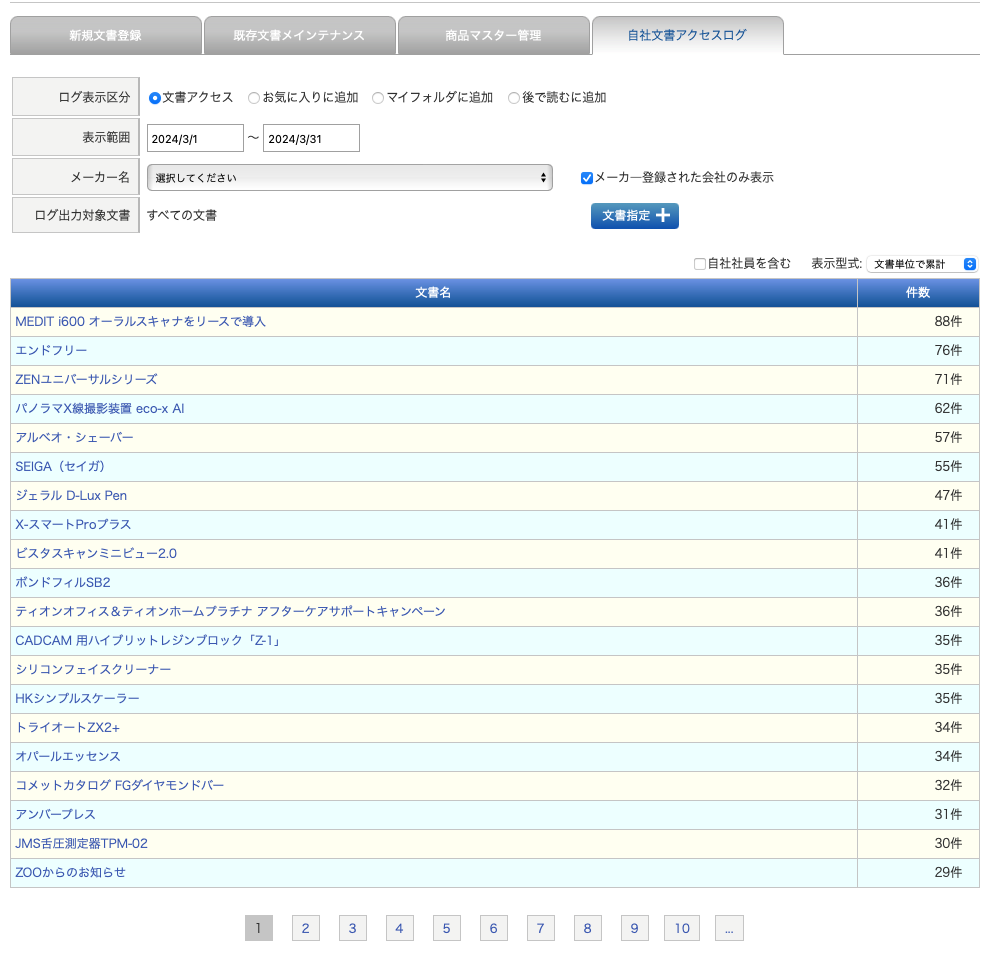The height and width of the screenshot is (953, 994).
Task: Go to page 10
Action: [x=682, y=928]
